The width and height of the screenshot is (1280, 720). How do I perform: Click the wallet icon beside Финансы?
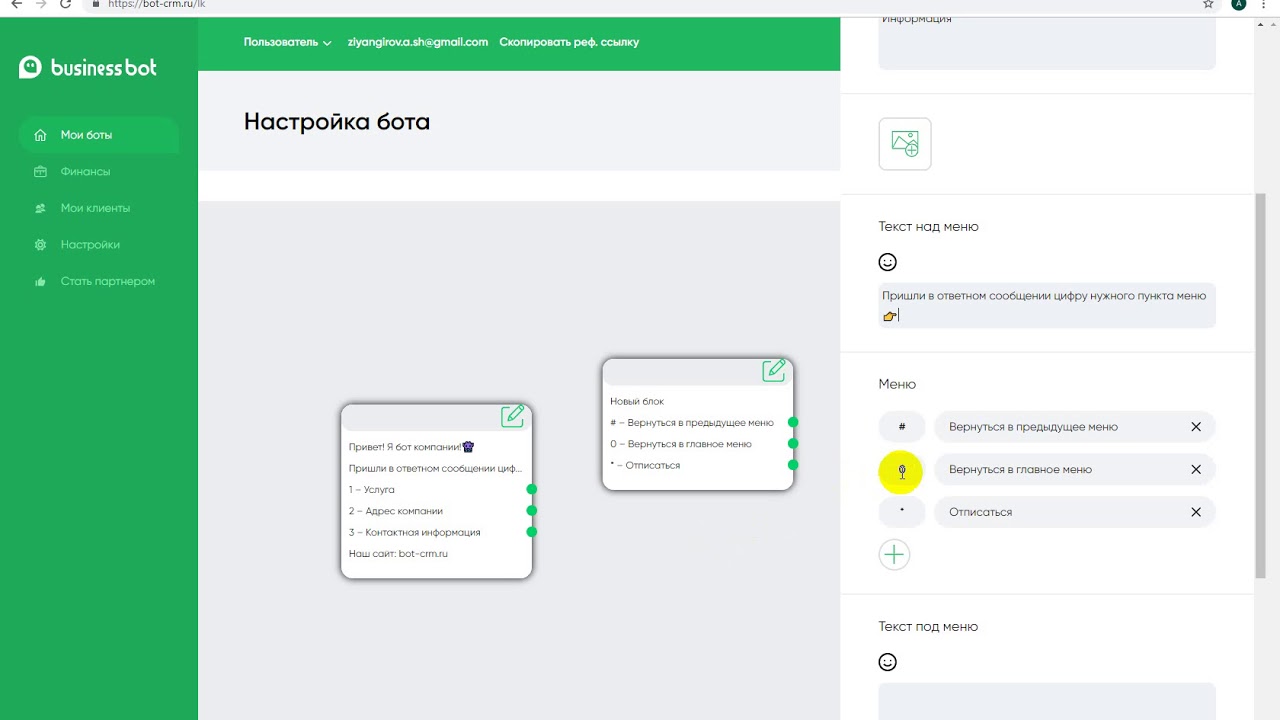(40, 172)
